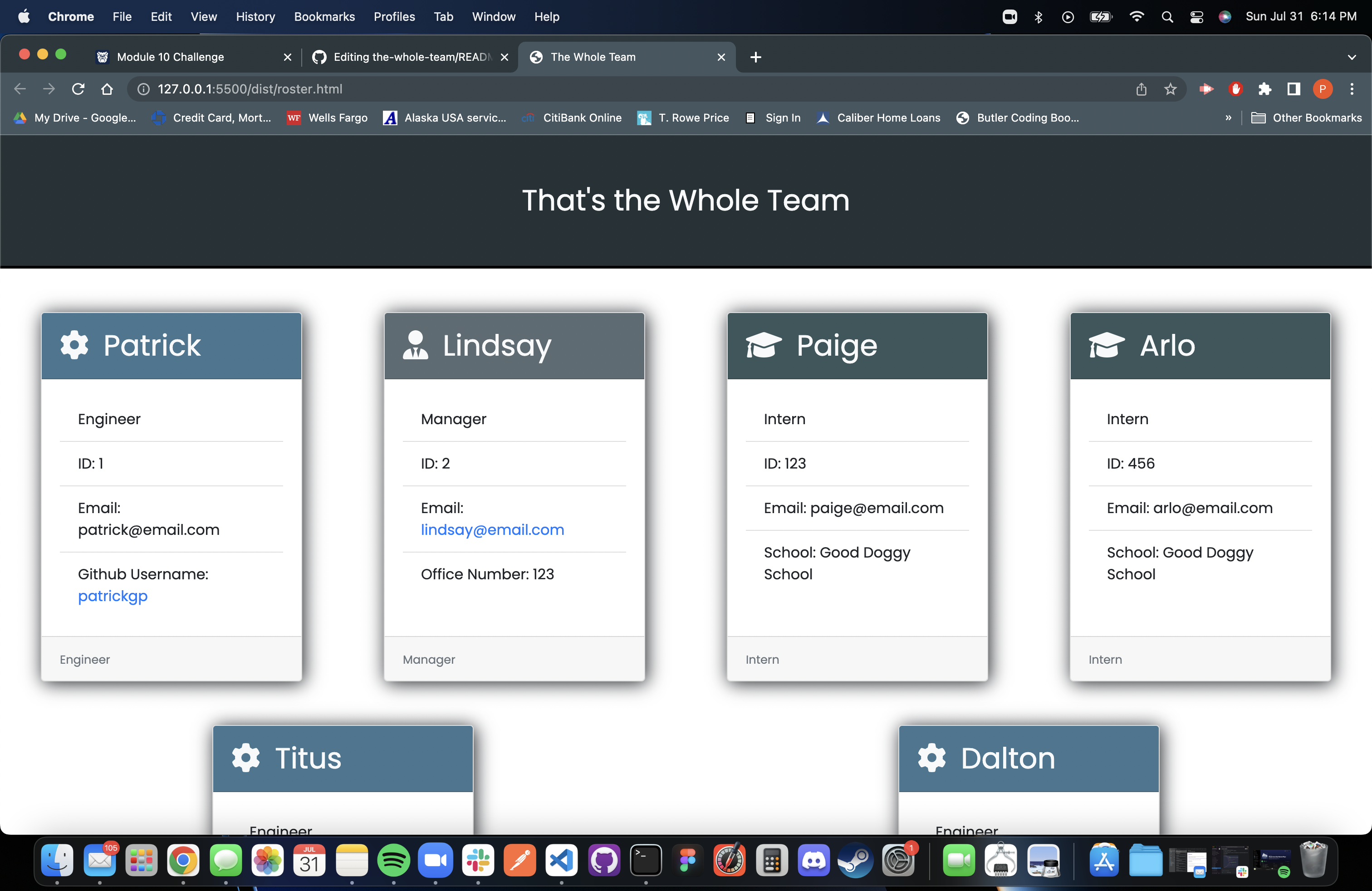This screenshot has width=1372, height=891.
Task: Launch Visual Studio Code from dock
Action: [562, 861]
